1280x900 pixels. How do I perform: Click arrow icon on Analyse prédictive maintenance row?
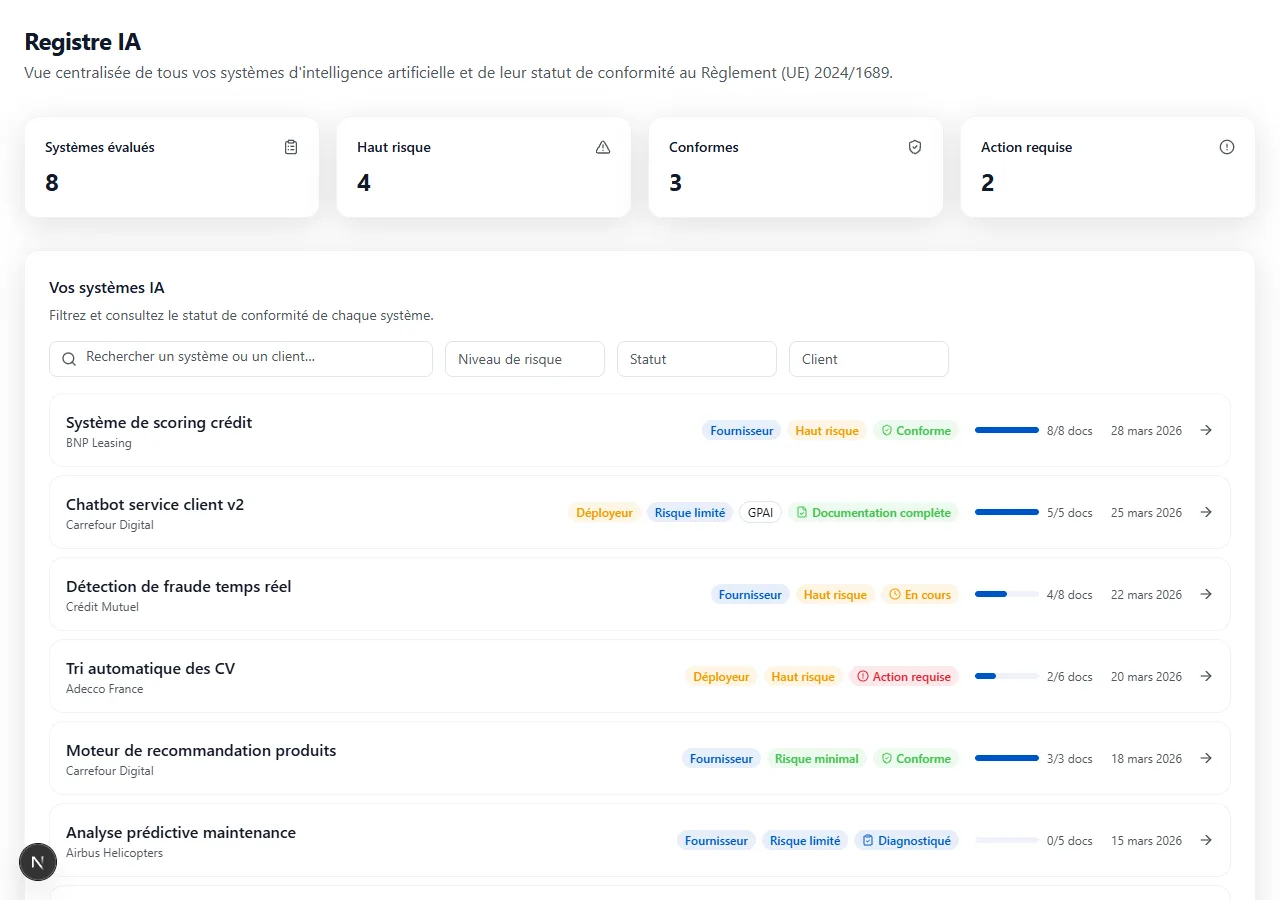coord(1206,840)
